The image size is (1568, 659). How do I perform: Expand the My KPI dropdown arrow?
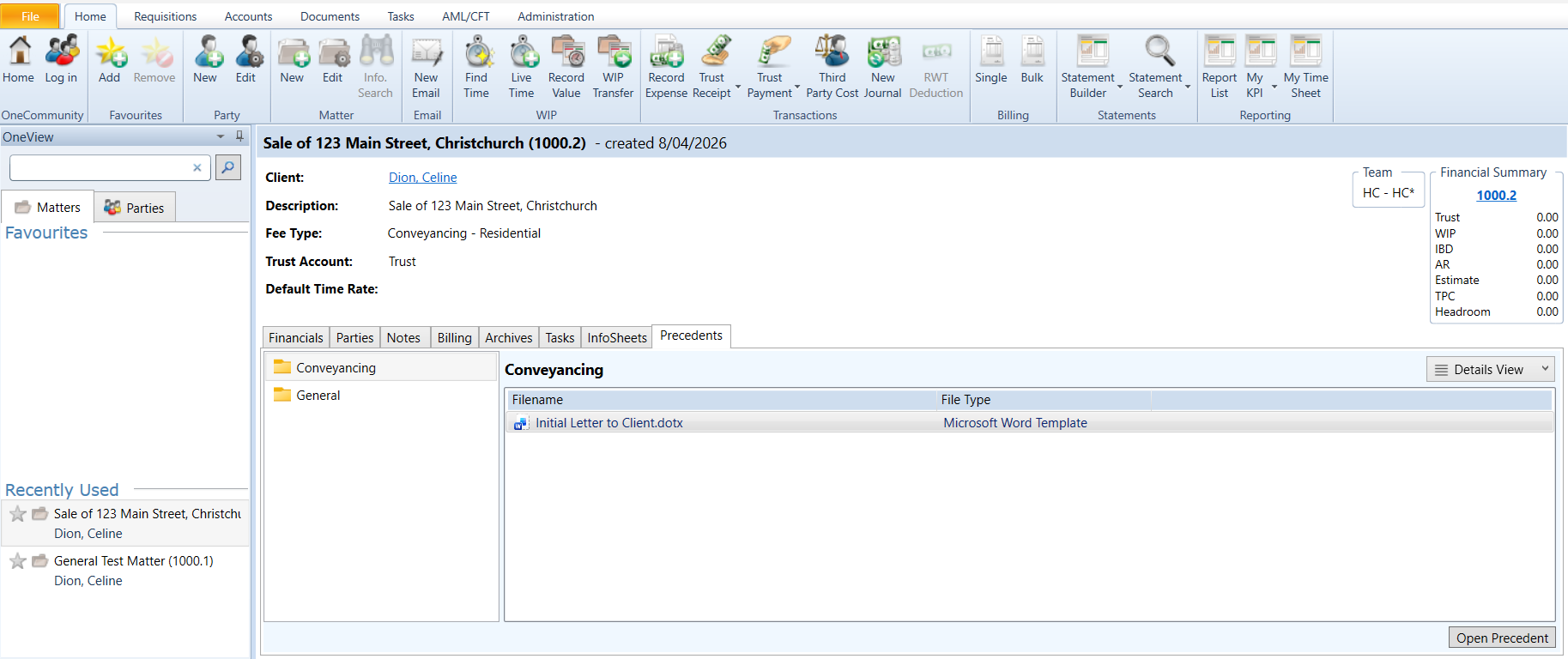tap(1274, 87)
